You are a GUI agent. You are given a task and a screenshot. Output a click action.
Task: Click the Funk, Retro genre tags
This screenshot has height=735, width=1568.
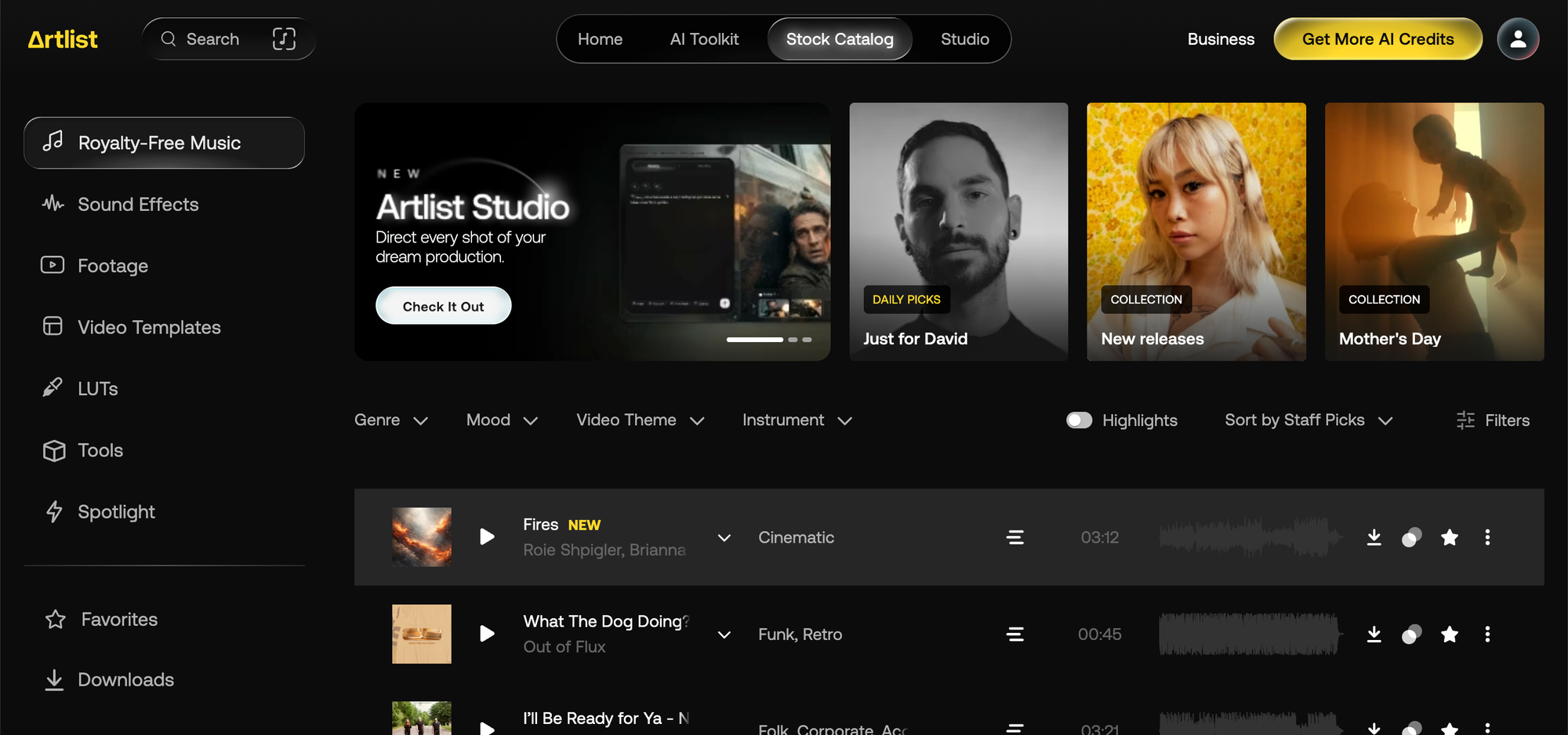pyautogui.click(x=800, y=634)
